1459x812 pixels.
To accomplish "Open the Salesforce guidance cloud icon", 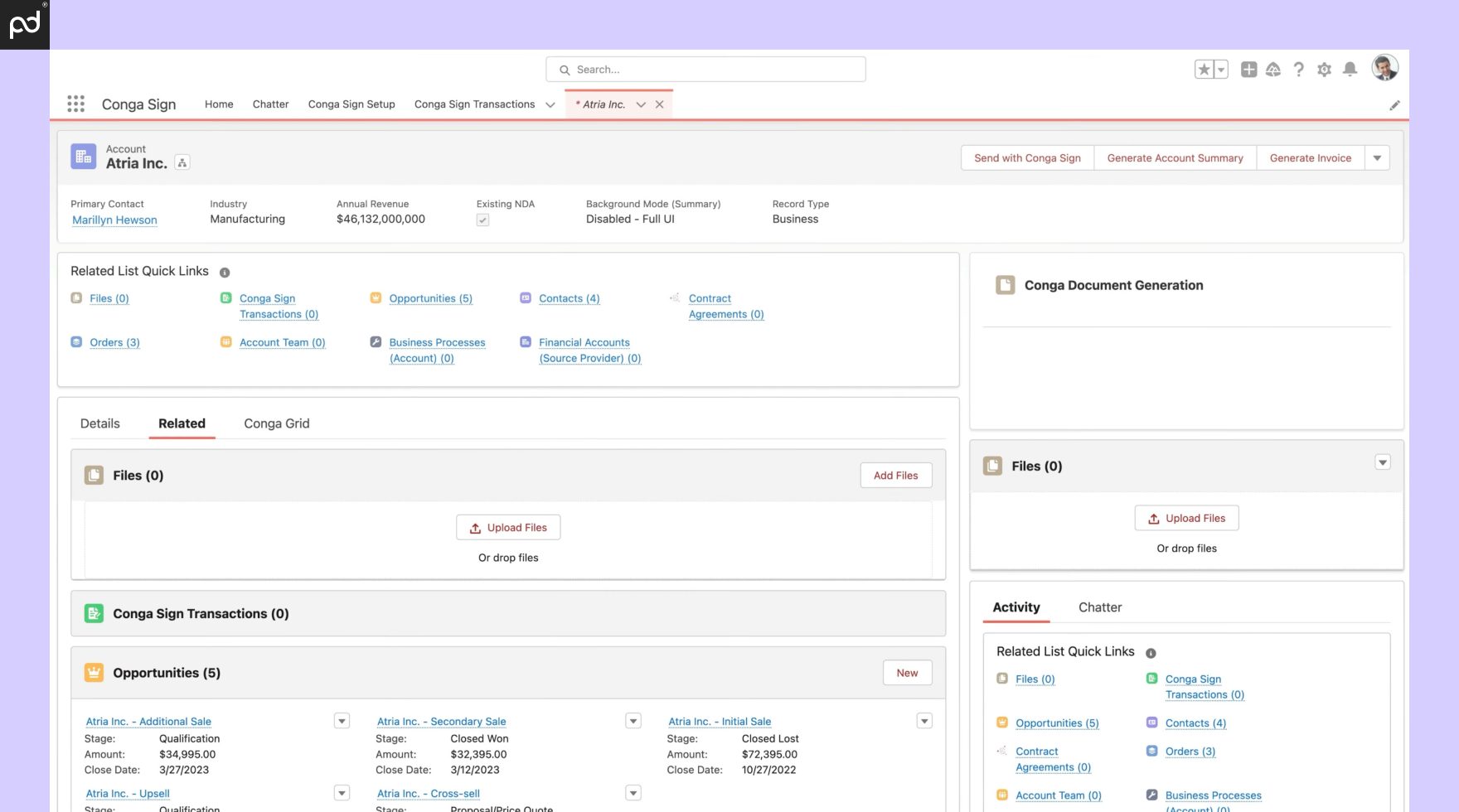I will (1273, 70).
